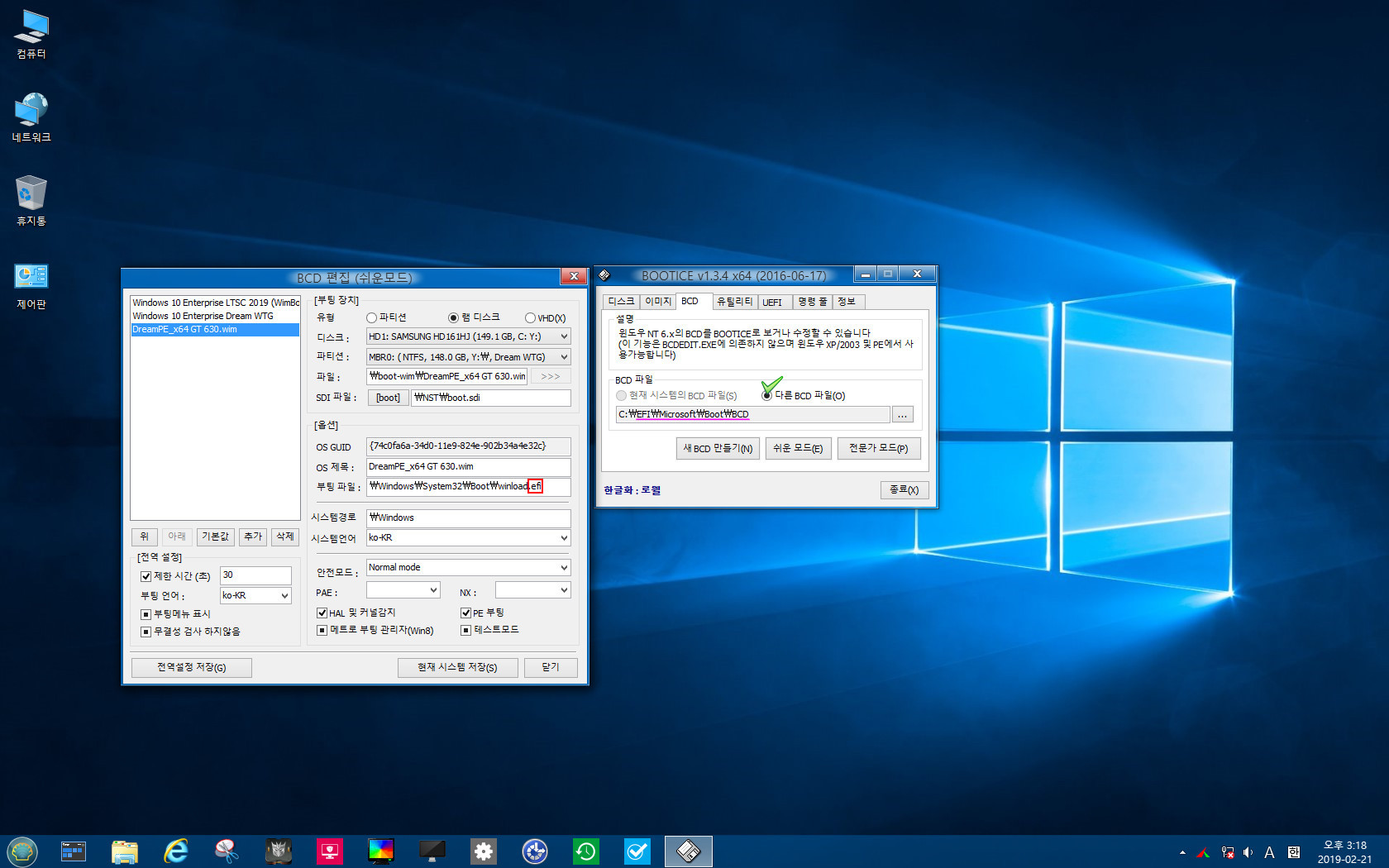Click the 새 BCD 만들기(N) button
The image size is (1389, 868).
[718, 448]
